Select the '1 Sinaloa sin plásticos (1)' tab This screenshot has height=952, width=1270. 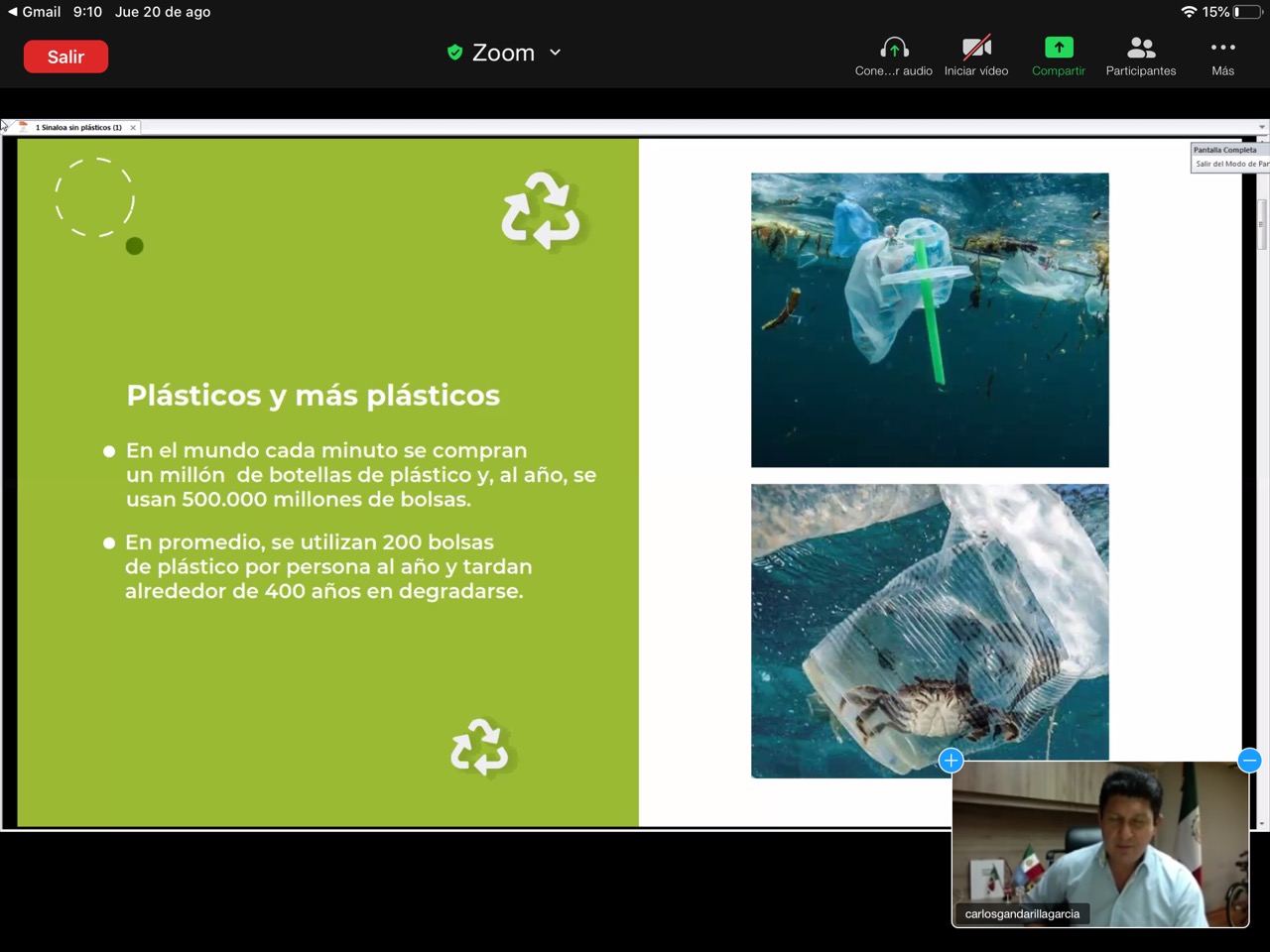pyautogui.click(x=77, y=128)
